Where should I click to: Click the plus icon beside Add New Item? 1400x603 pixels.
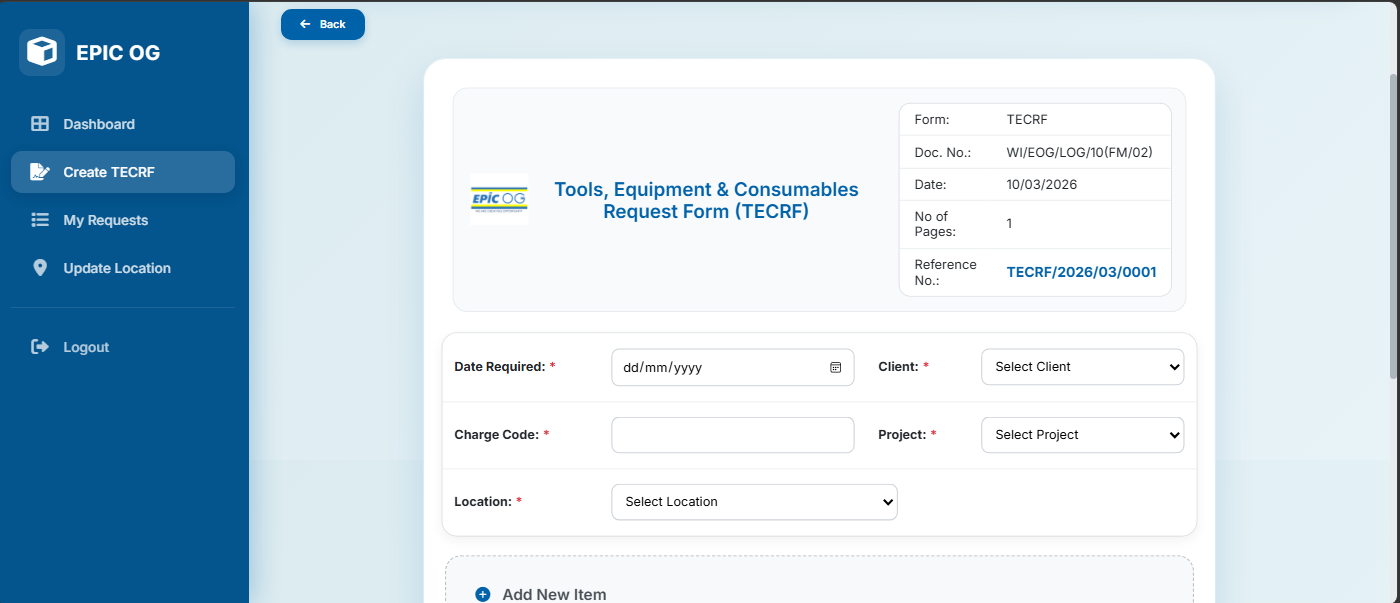483,594
